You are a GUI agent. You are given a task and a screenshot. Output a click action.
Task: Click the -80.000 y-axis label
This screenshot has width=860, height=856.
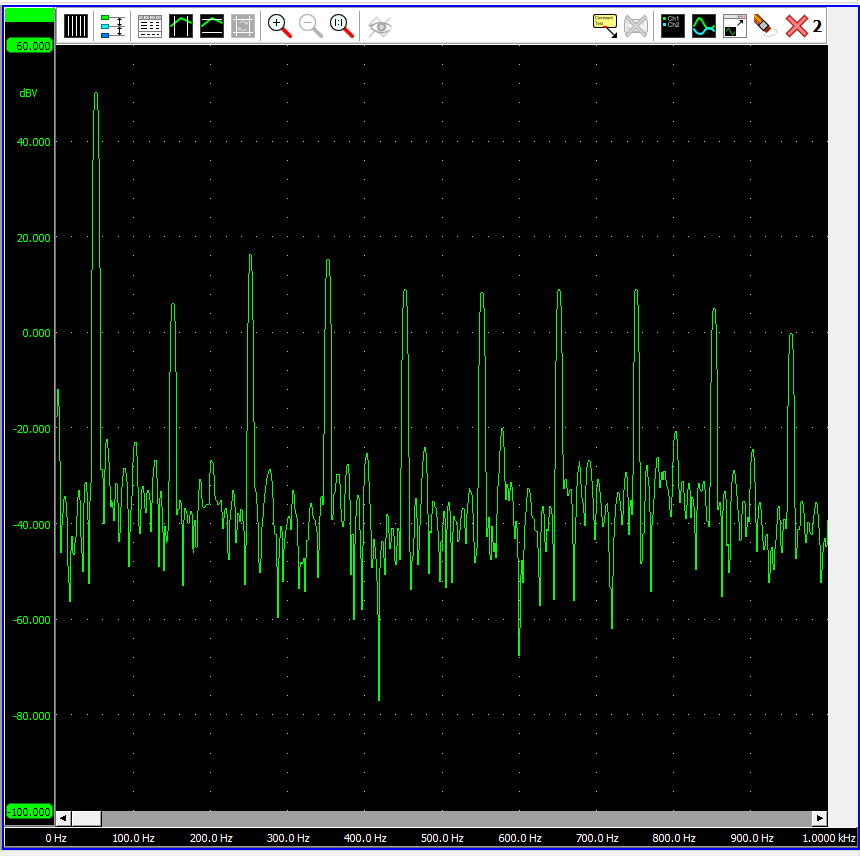click(x=32, y=716)
